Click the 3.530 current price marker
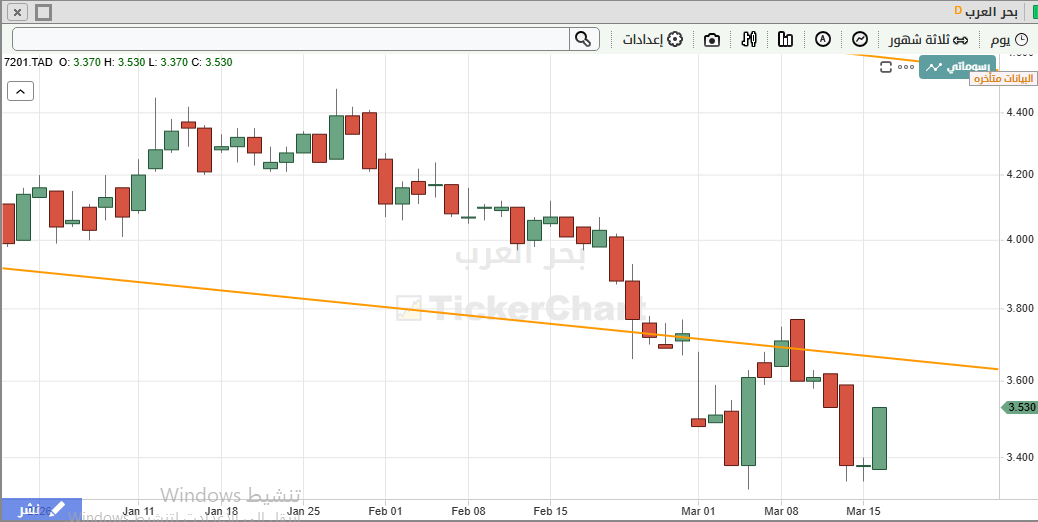 tap(1019, 407)
